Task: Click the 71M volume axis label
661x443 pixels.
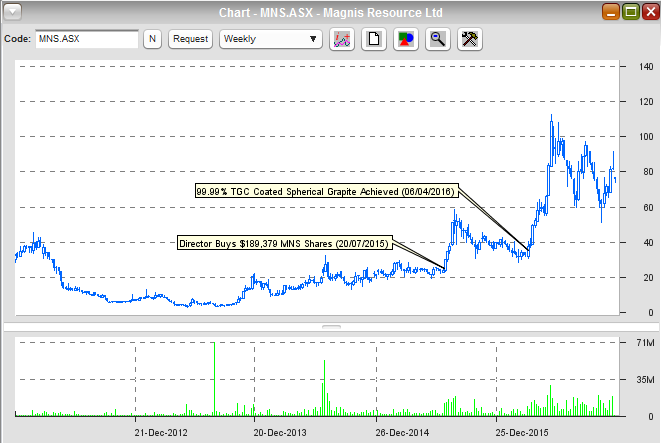Action: pyautogui.click(x=645, y=343)
